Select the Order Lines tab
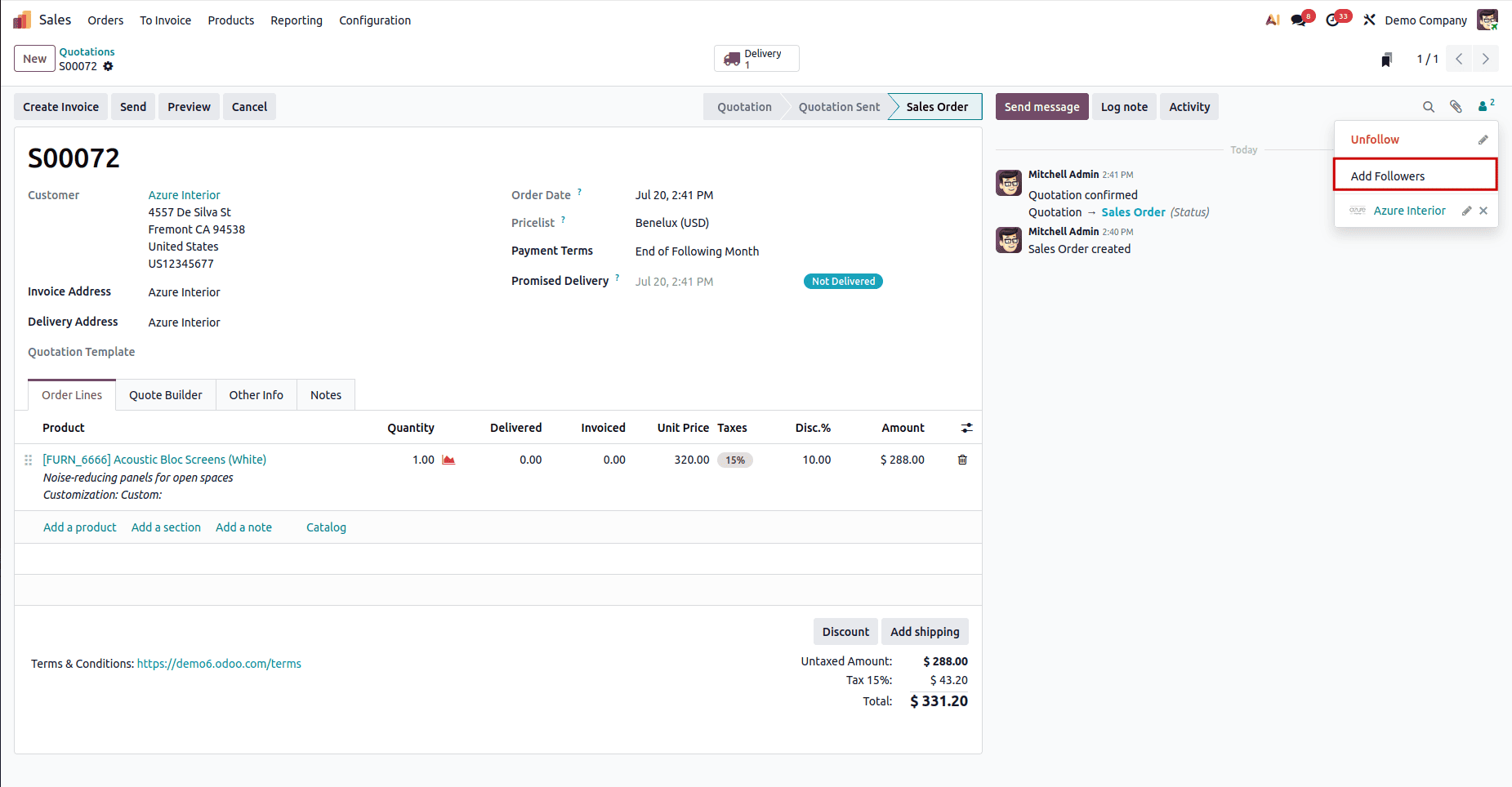 [x=72, y=395]
